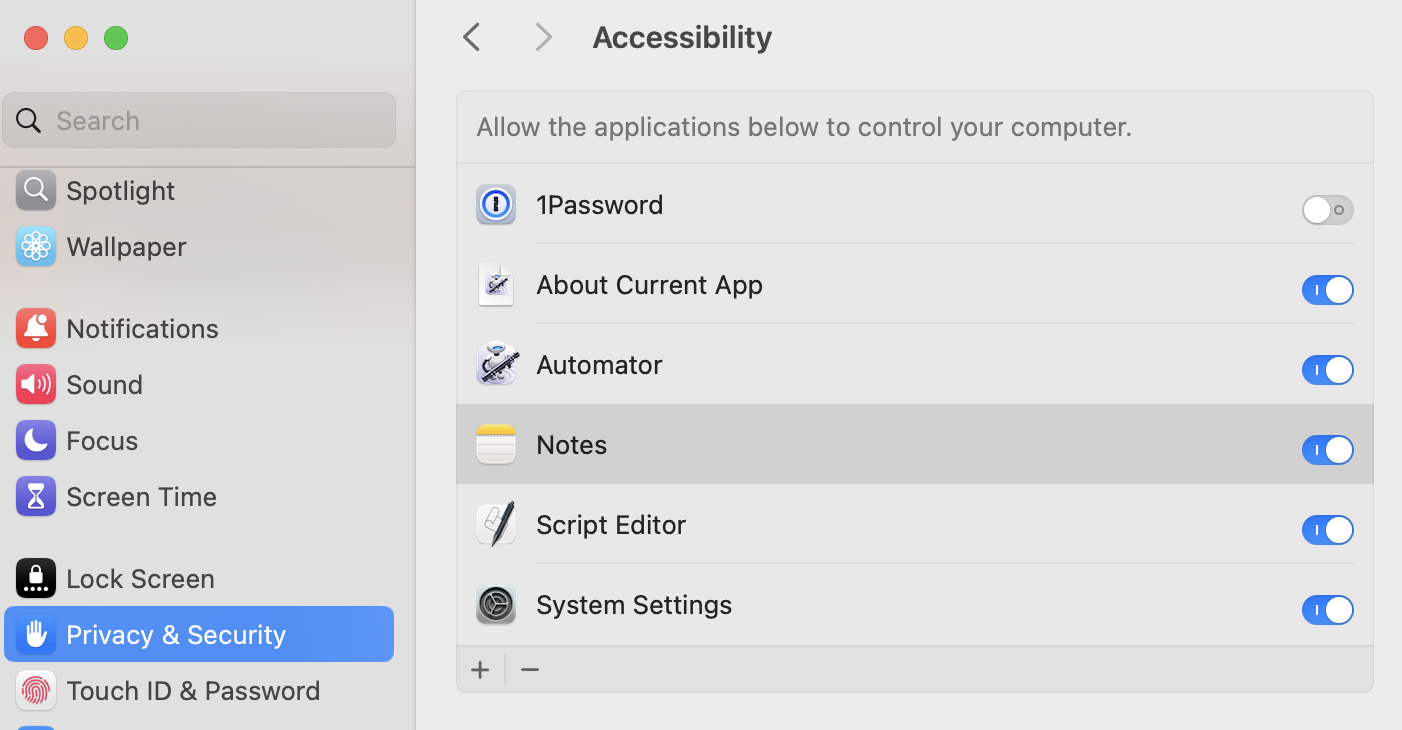
Task: Open Sound settings in sidebar
Action: (104, 385)
